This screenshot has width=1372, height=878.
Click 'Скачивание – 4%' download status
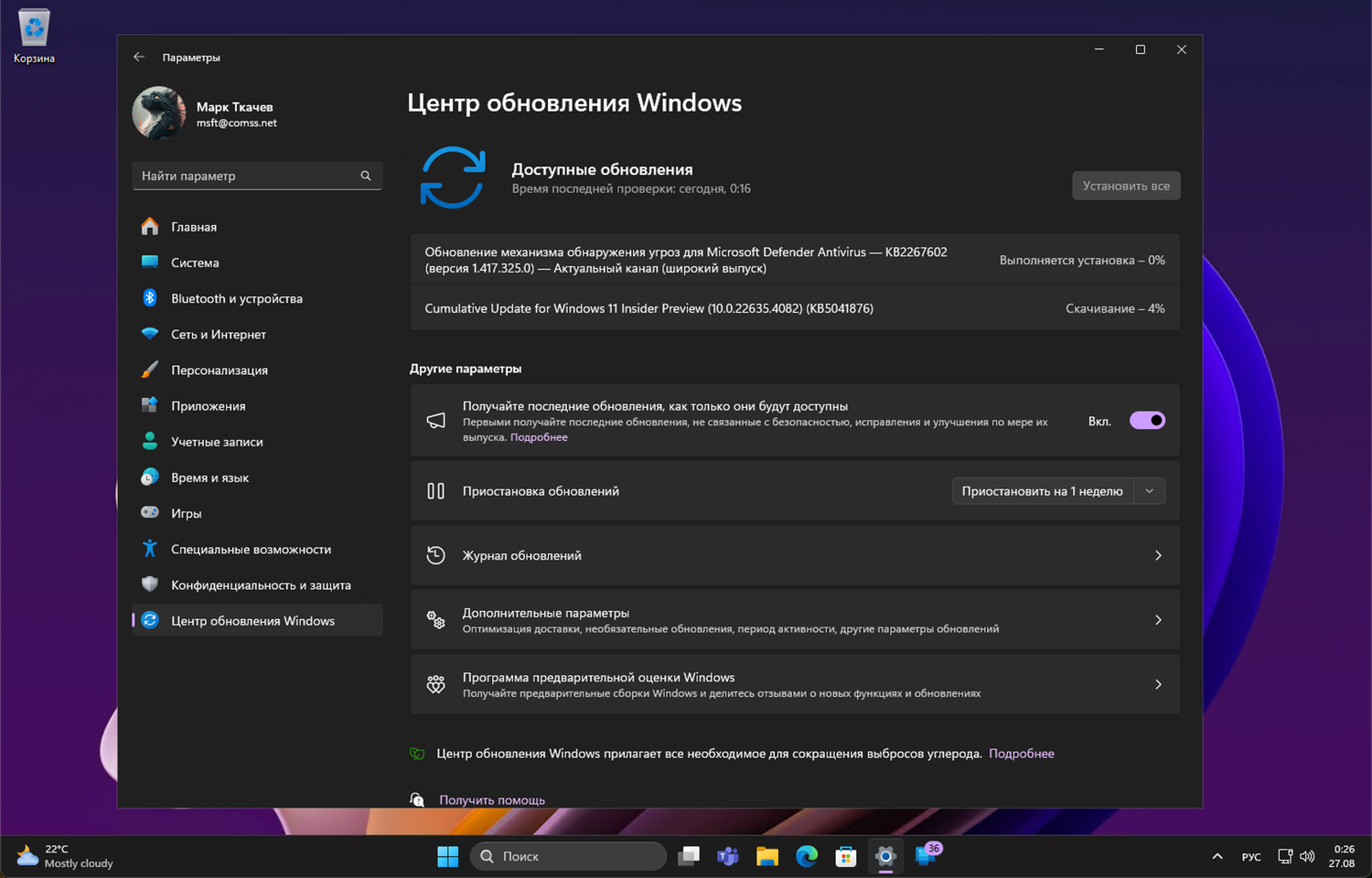(1115, 308)
